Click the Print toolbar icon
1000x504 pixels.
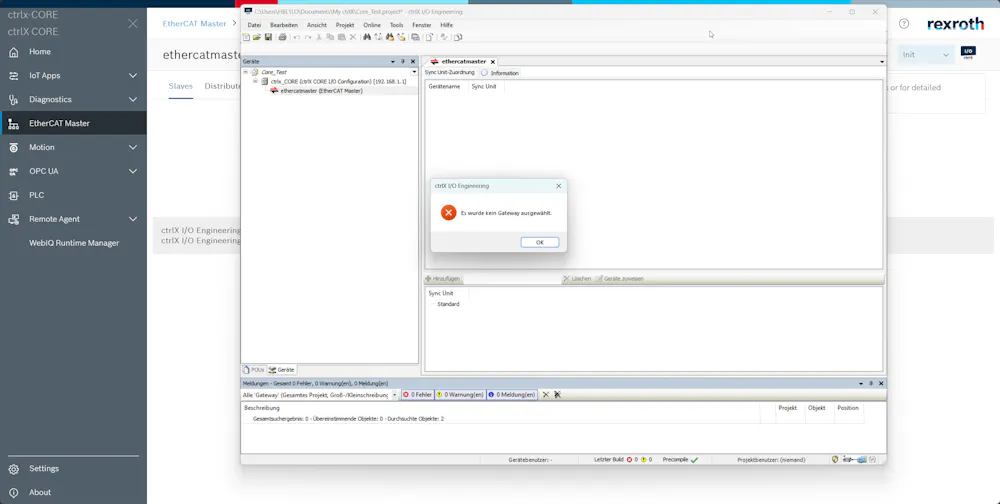(283, 37)
